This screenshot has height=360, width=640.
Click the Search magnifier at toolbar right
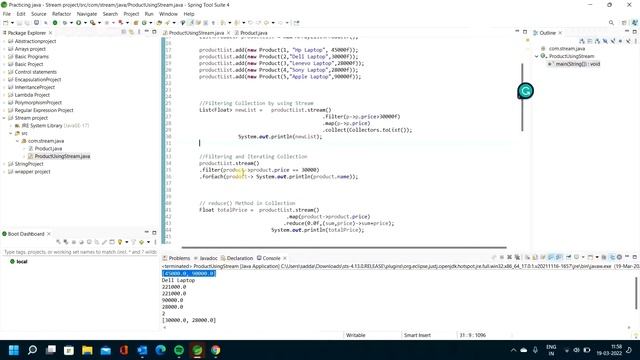[x=611, y=23]
